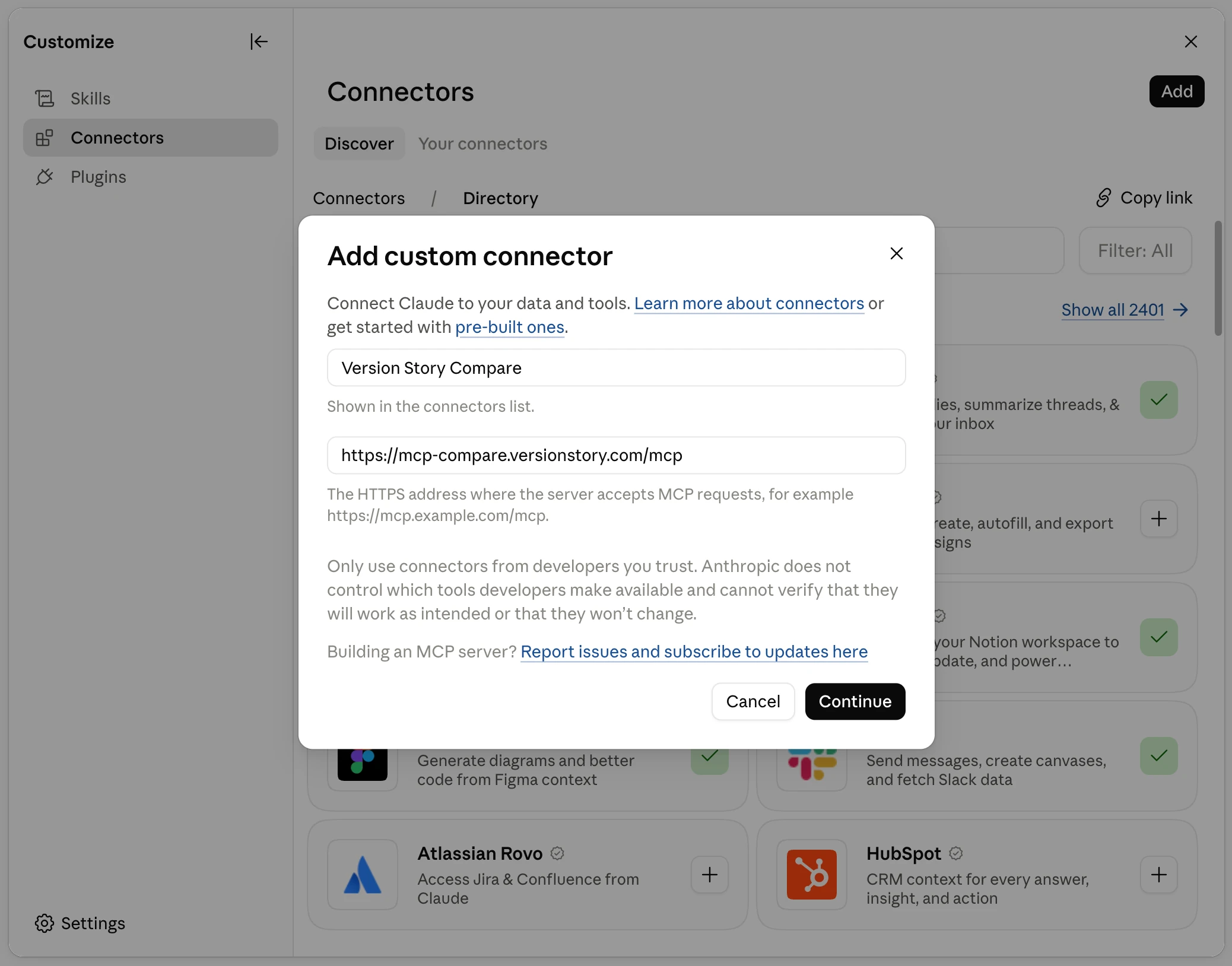Select Connectors in the sidebar

(x=150, y=138)
